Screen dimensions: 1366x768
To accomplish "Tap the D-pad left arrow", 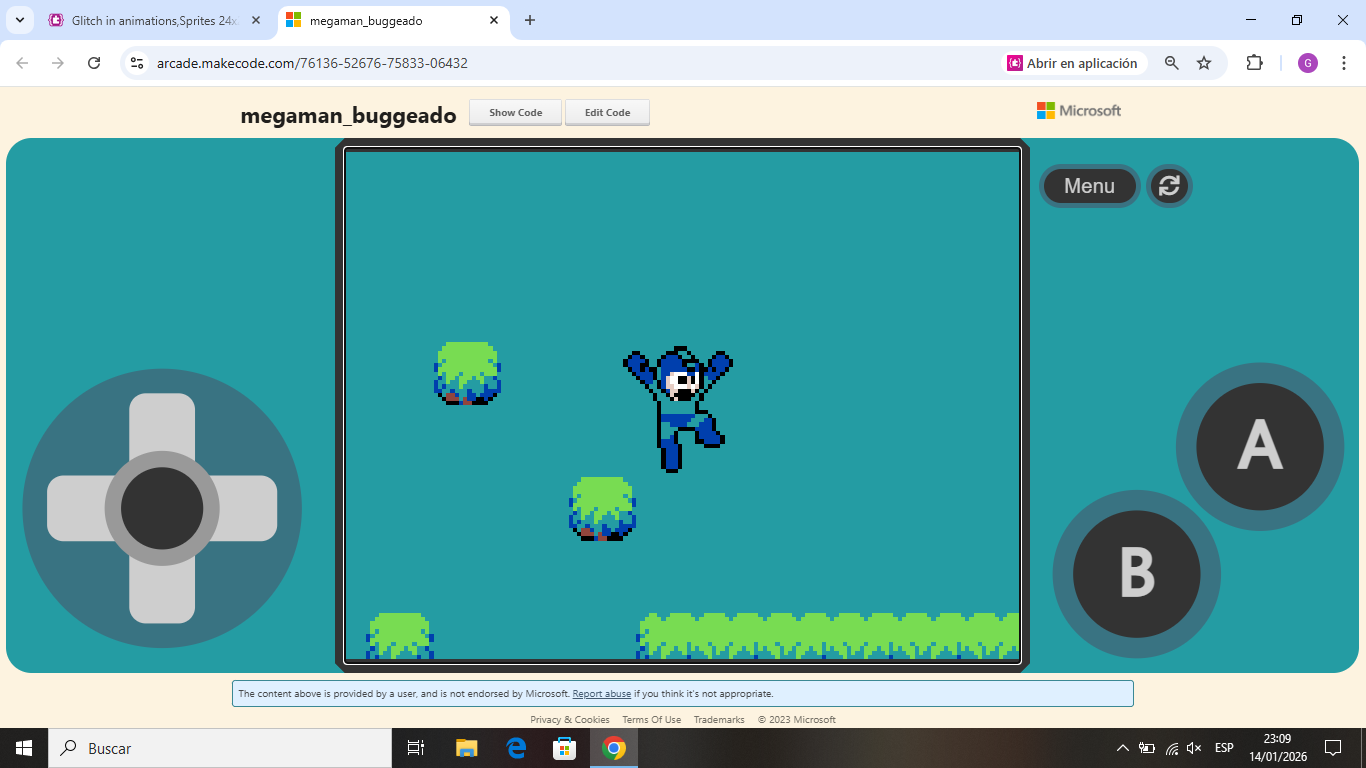I will click(x=77, y=508).
